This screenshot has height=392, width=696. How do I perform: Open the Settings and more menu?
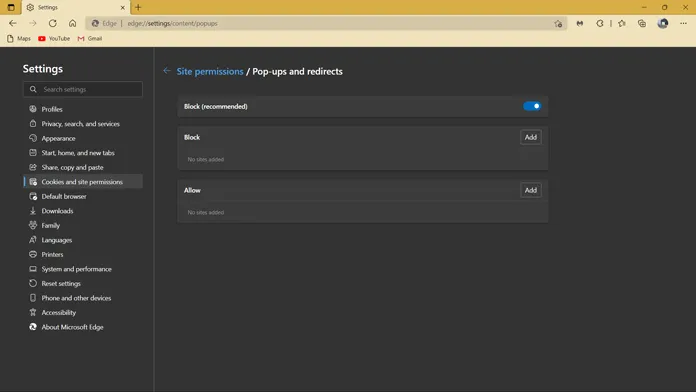click(x=683, y=24)
